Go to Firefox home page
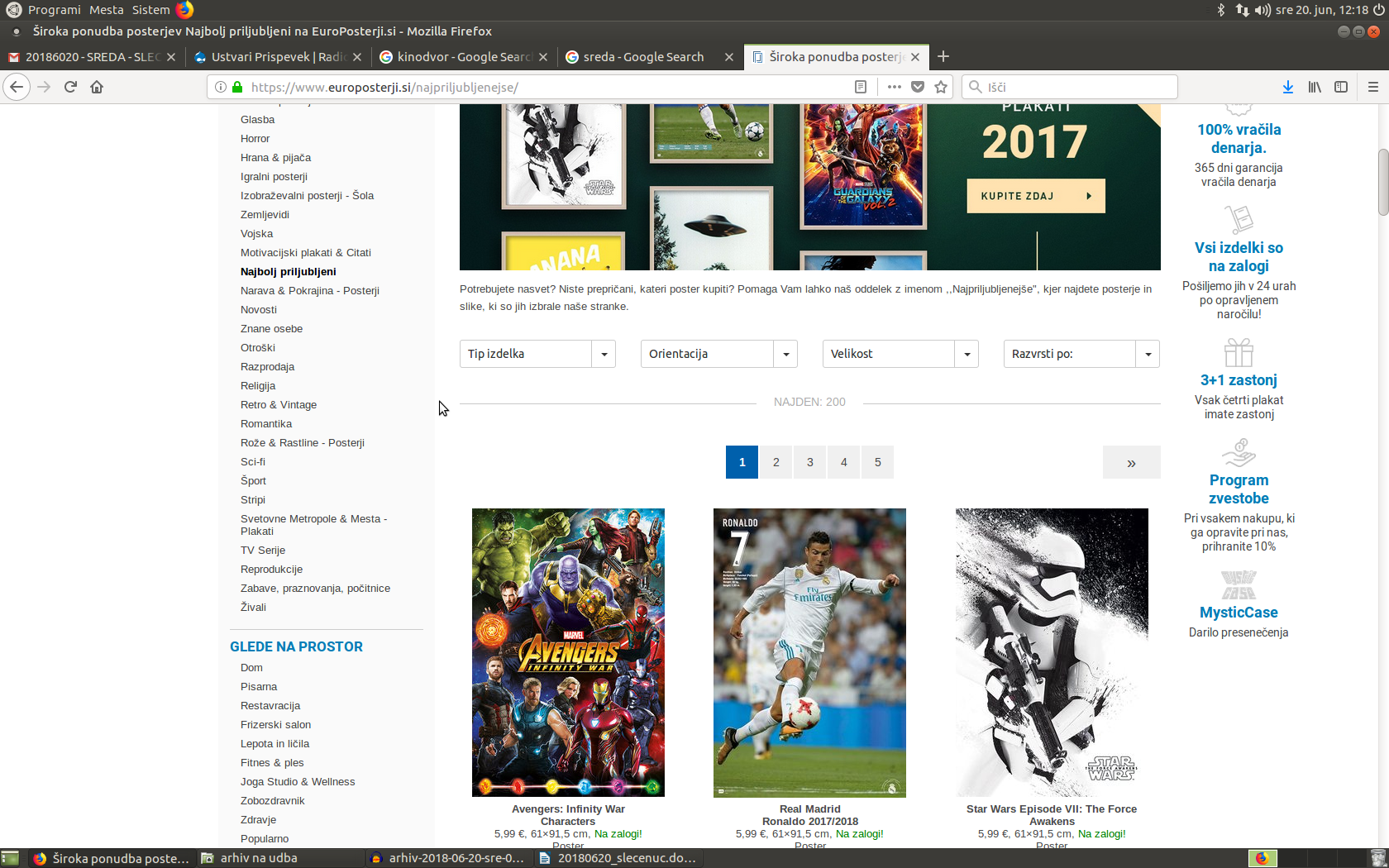Viewport: 1389px width, 868px height. click(97, 87)
